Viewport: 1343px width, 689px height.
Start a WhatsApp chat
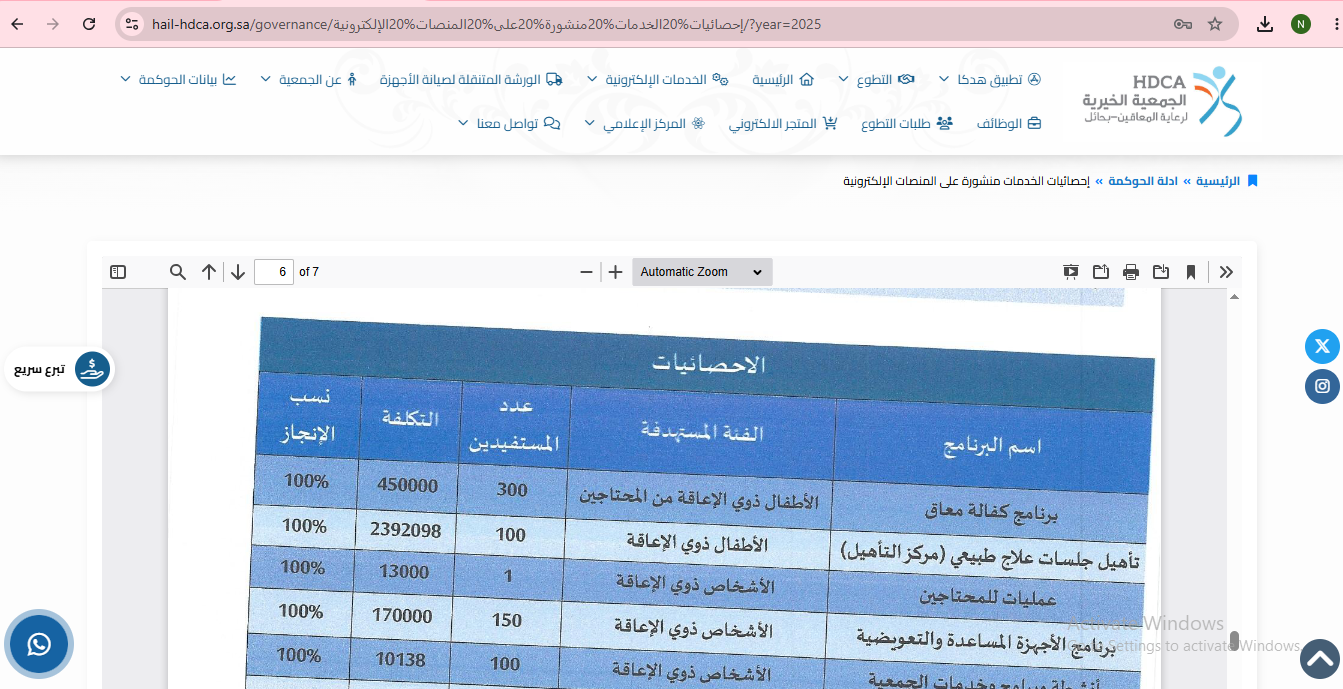39,644
